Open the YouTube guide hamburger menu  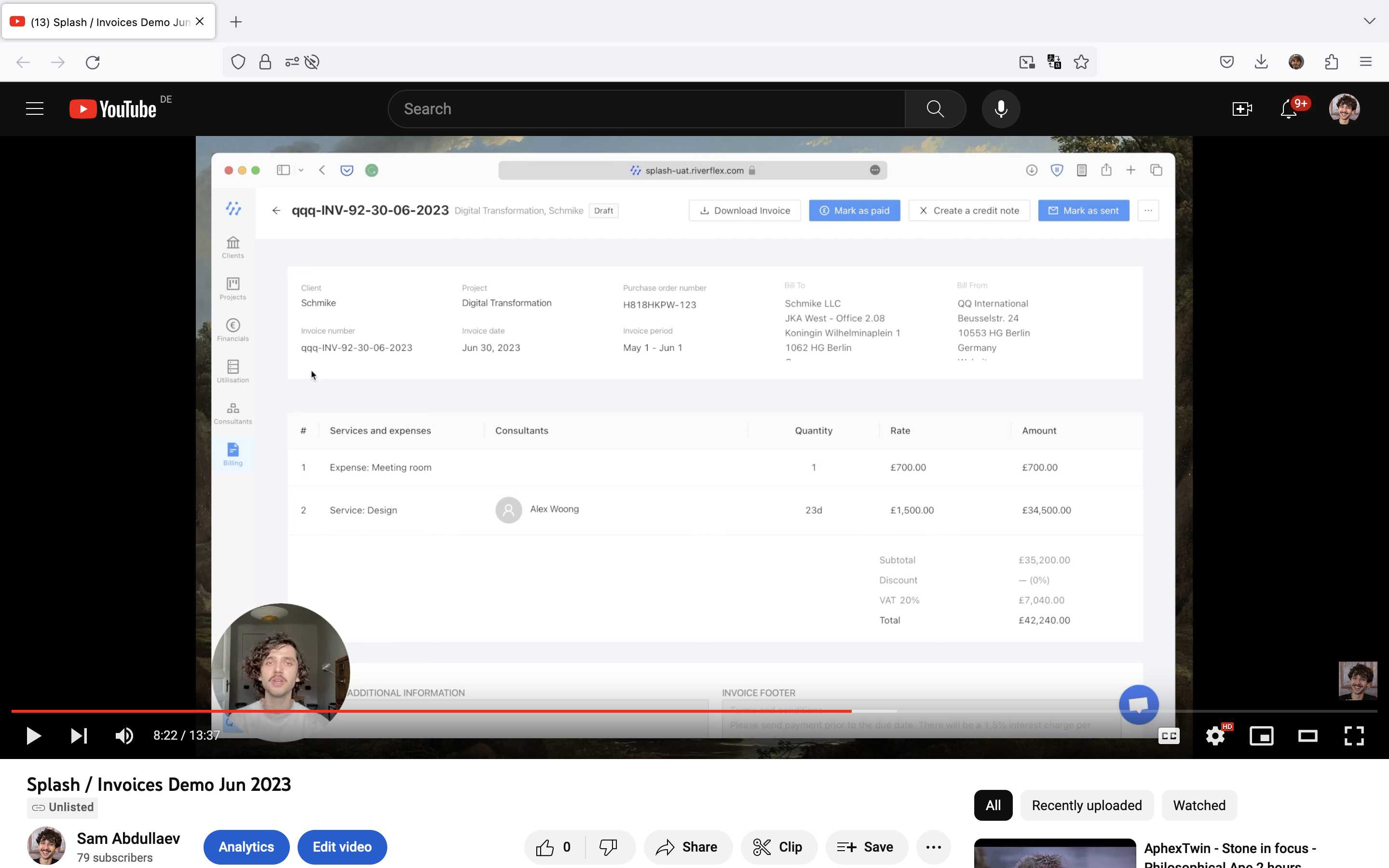point(34,108)
